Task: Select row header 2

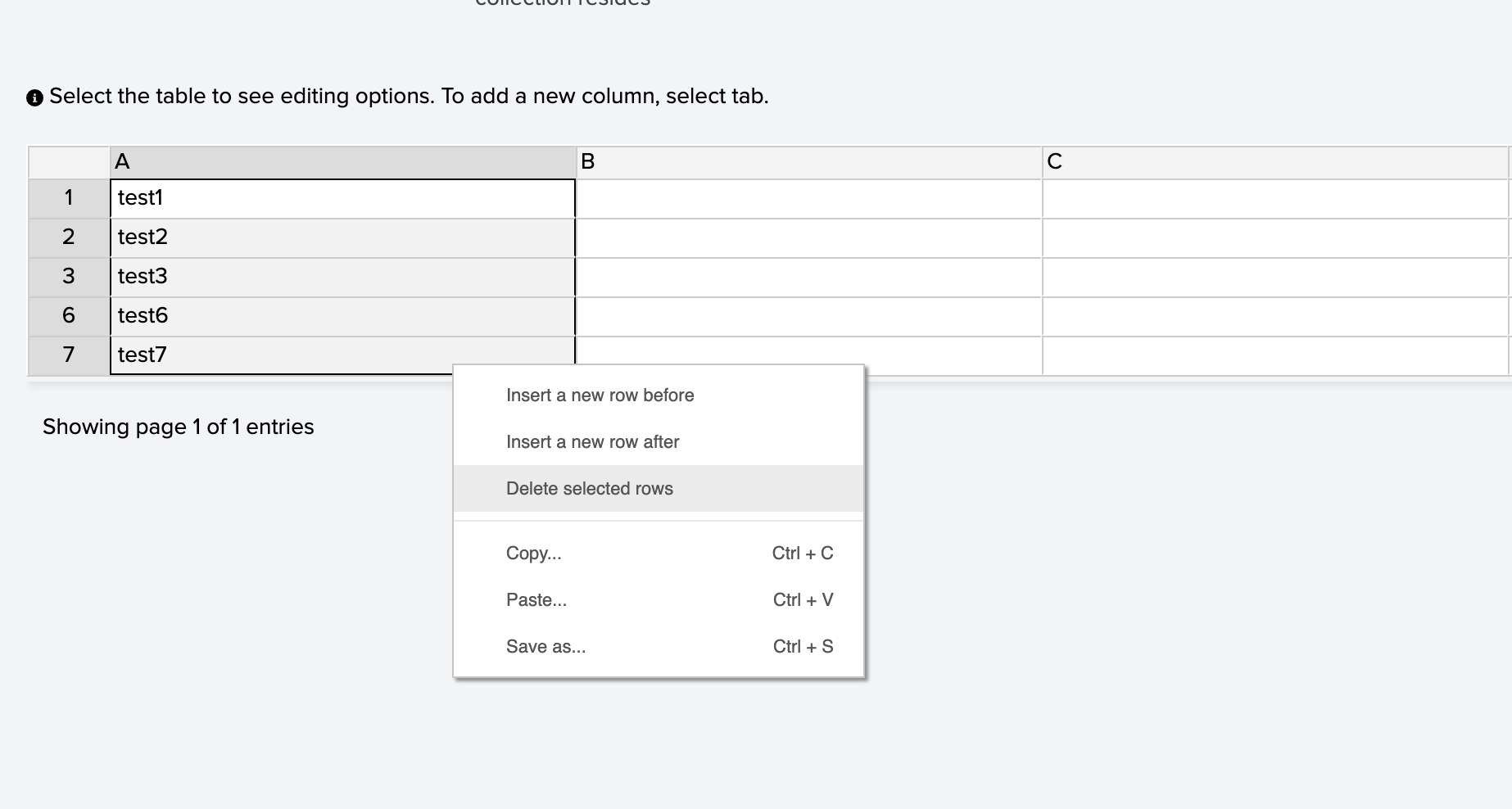Action: (x=69, y=237)
